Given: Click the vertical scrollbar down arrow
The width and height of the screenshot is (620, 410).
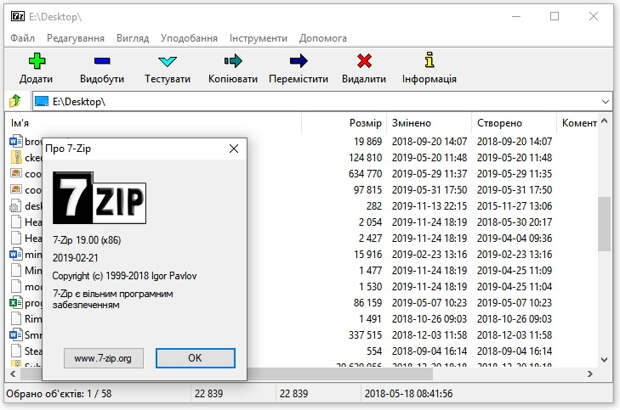Looking at the screenshot, I should [604, 359].
